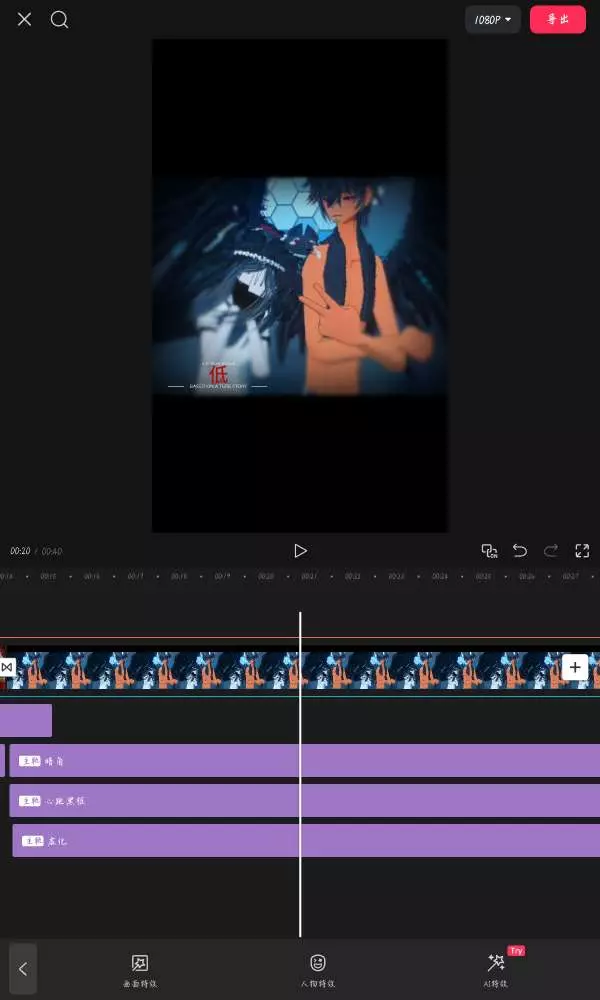600x1000 pixels.
Task: Tap the 00:40 total duration readout
Action: pyautogui.click(x=52, y=551)
